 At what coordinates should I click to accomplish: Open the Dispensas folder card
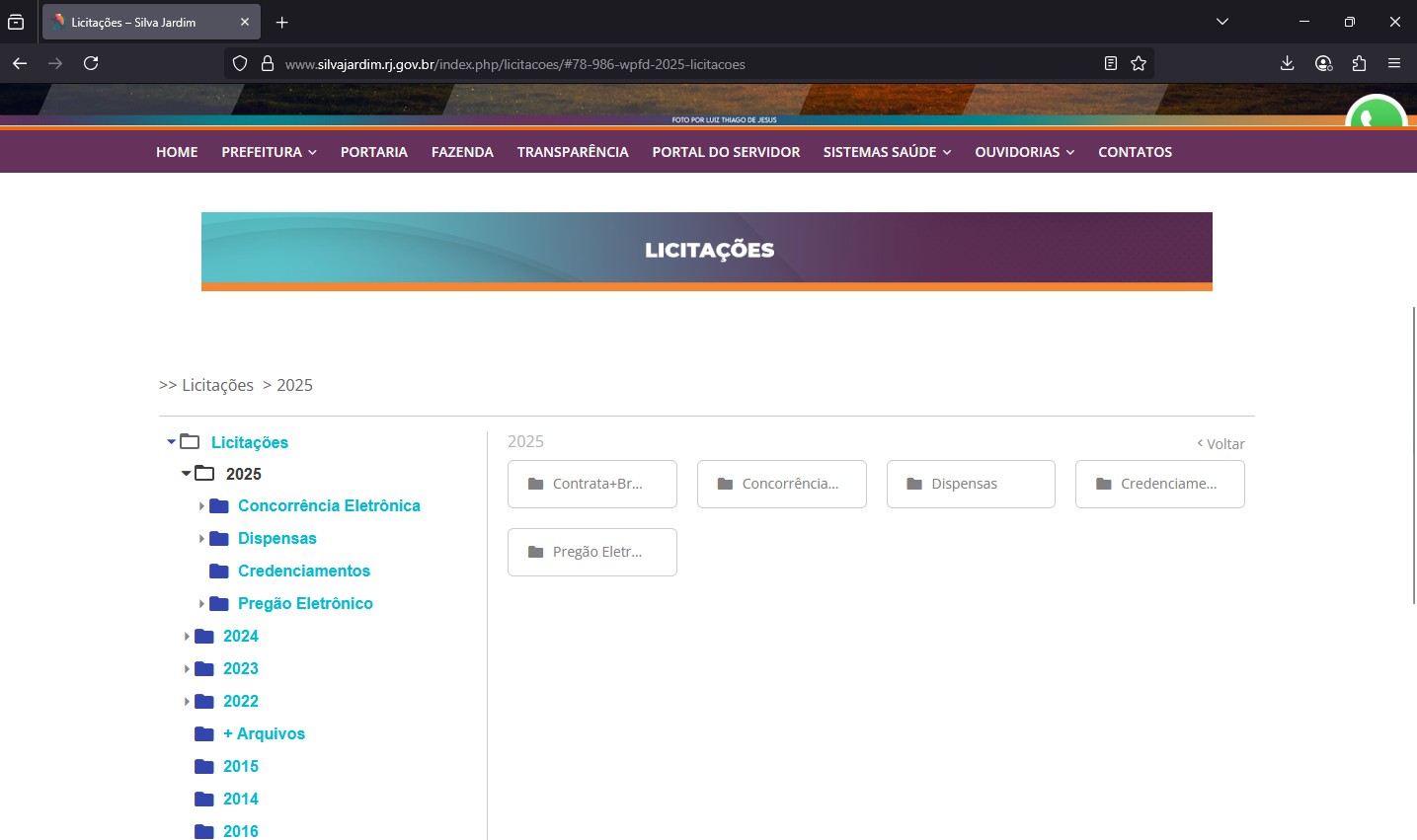(x=971, y=484)
